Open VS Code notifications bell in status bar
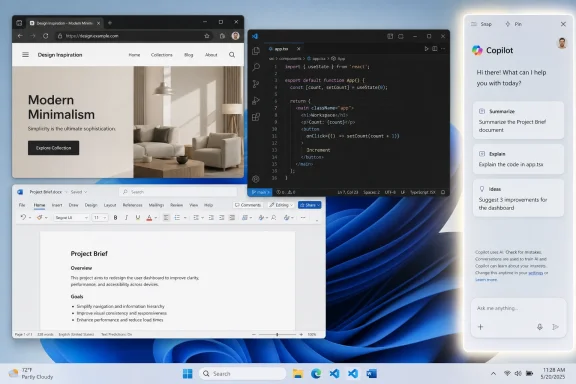Screen dimensions: 576x384 (443, 192)
